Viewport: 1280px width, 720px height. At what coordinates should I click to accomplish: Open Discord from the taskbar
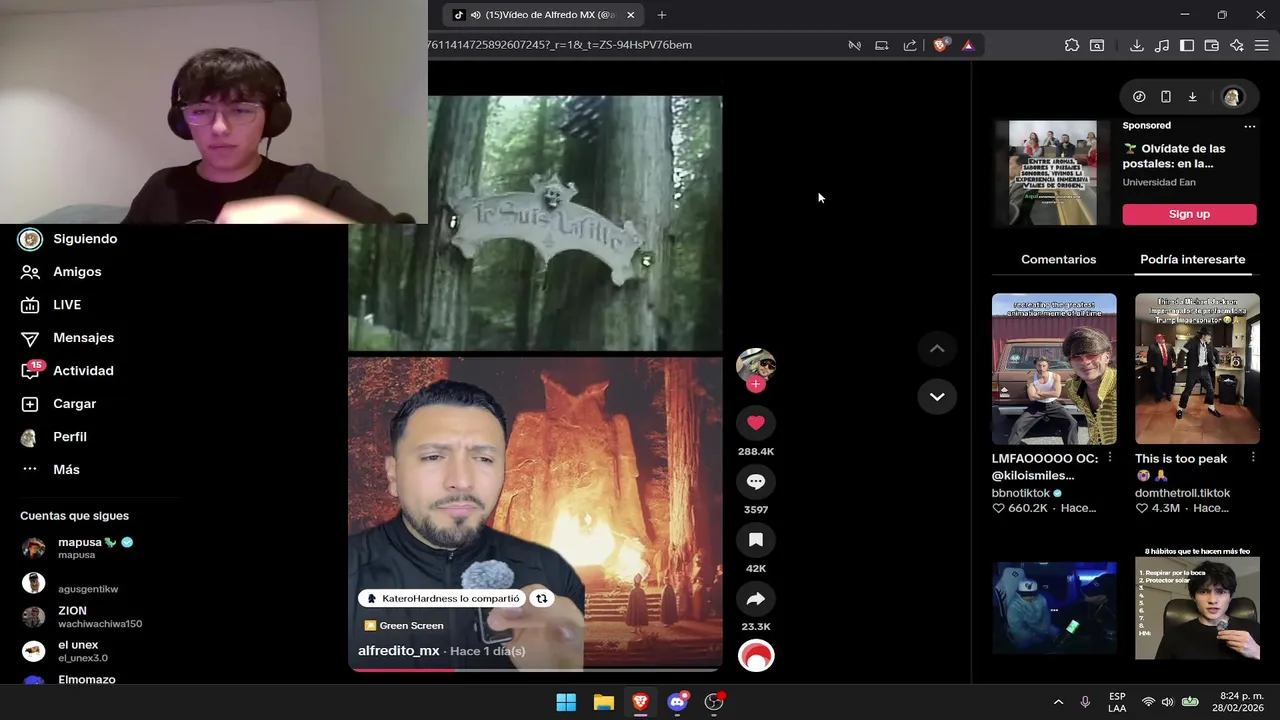click(677, 702)
